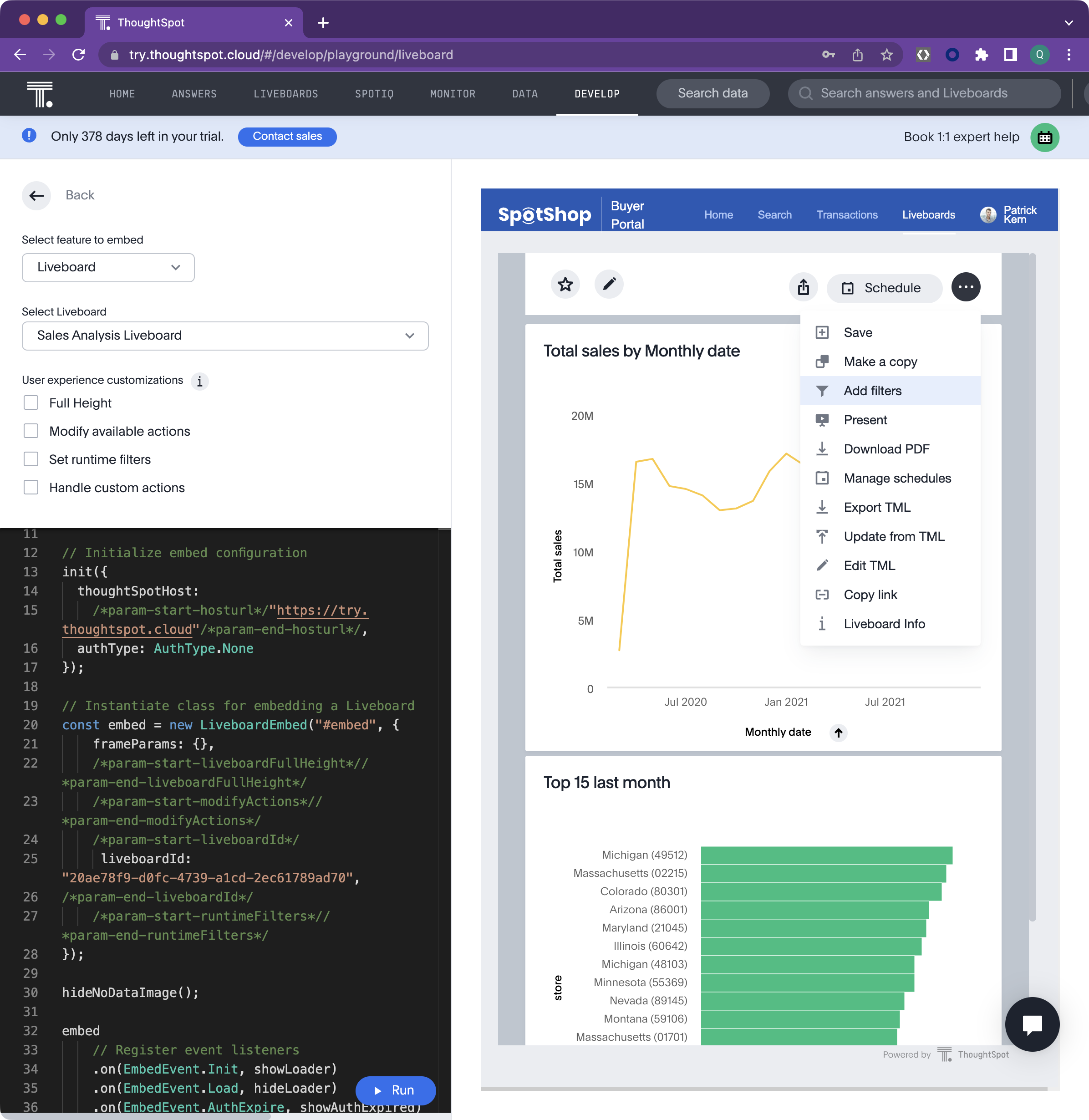Open the browser extensions puzzle icon
The width and height of the screenshot is (1089, 1120).
pos(982,55)
